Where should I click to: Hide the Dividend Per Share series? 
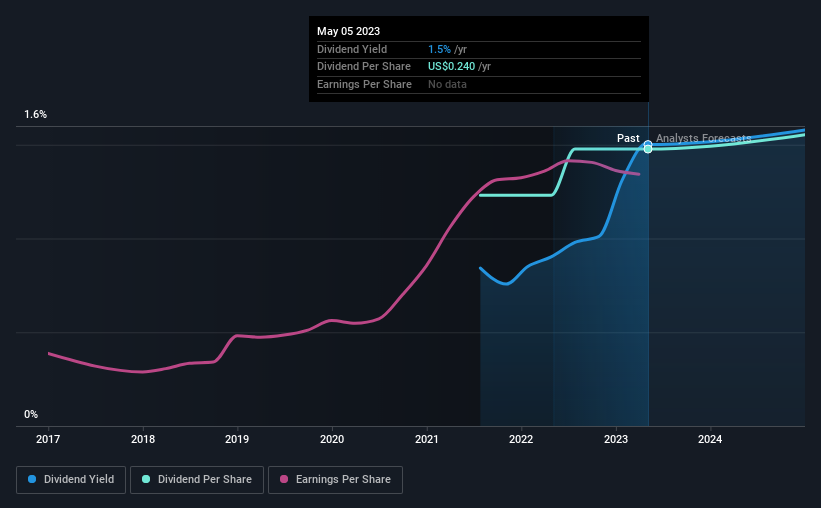point(195,480)
